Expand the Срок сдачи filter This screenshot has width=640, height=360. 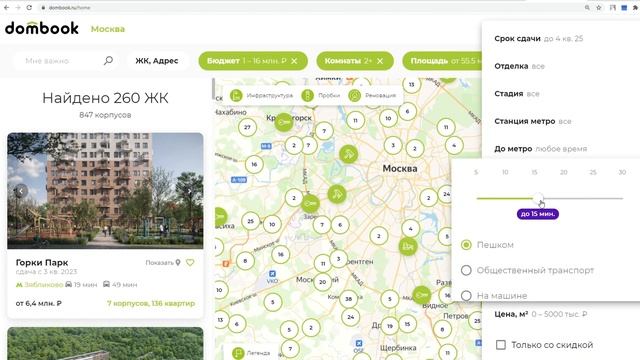tap(539, 38)
